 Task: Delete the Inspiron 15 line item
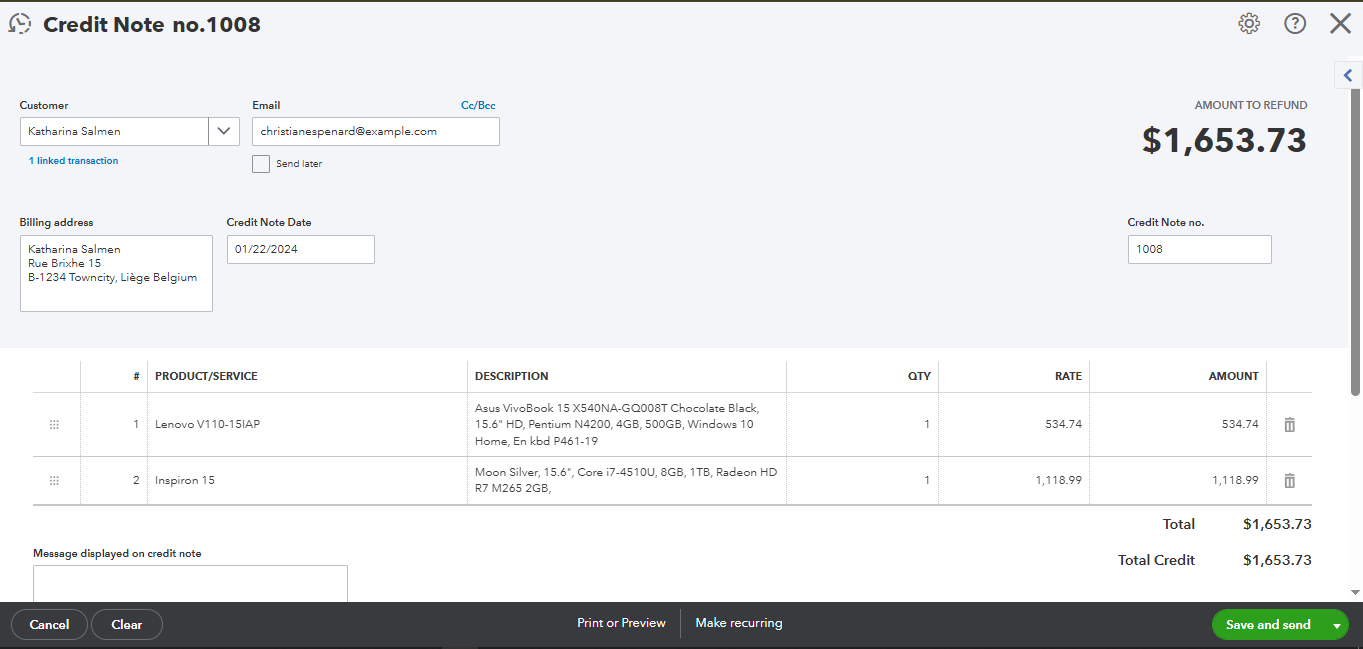pos(1289,481)
